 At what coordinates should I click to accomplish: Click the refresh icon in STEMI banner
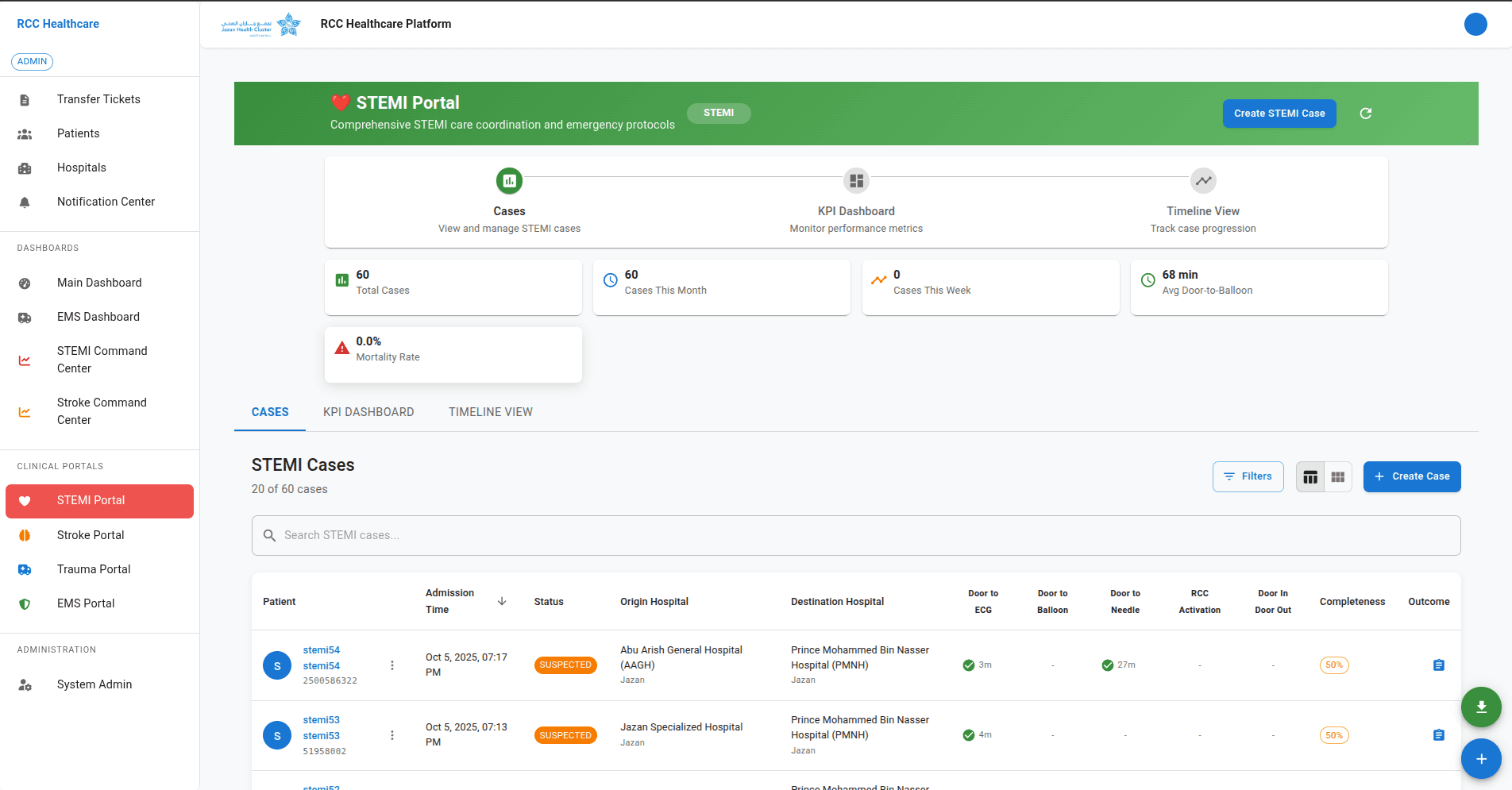pyautogui.click(x=1366, y=114)
